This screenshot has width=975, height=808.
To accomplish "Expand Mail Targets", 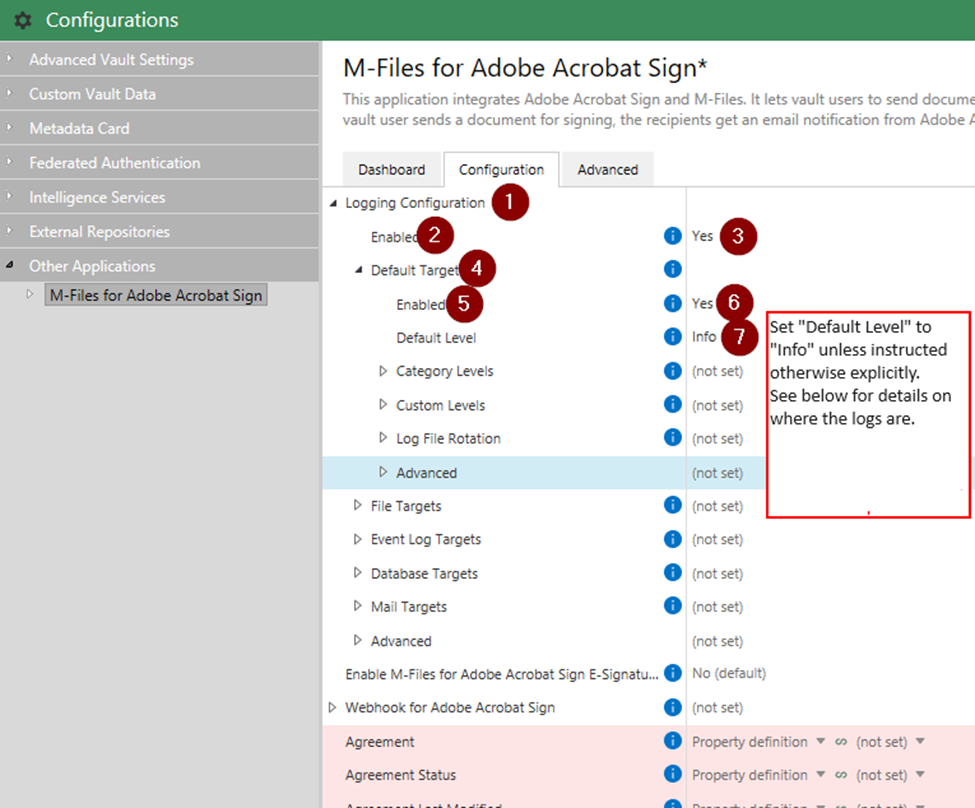I will (x=358, y=606).
